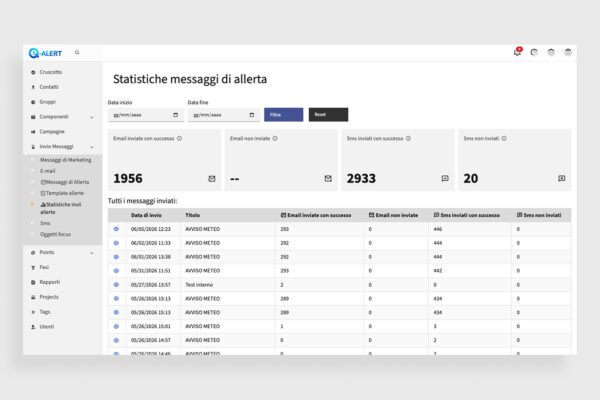600x400 pixels.
Task: Open Messaggi di Marketing submenu item
Action: [x=65, y=160]
